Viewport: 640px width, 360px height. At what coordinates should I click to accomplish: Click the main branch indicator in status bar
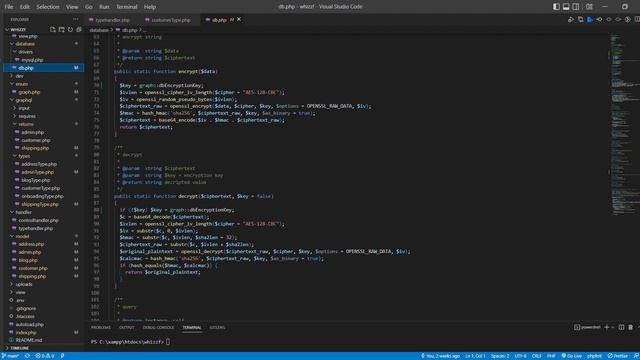[x=11, y=356]
